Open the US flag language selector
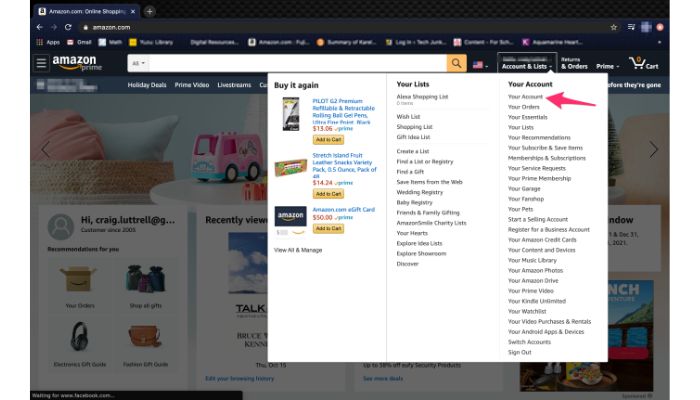Screen dimensions: 700x400 [x=480, y=65]
